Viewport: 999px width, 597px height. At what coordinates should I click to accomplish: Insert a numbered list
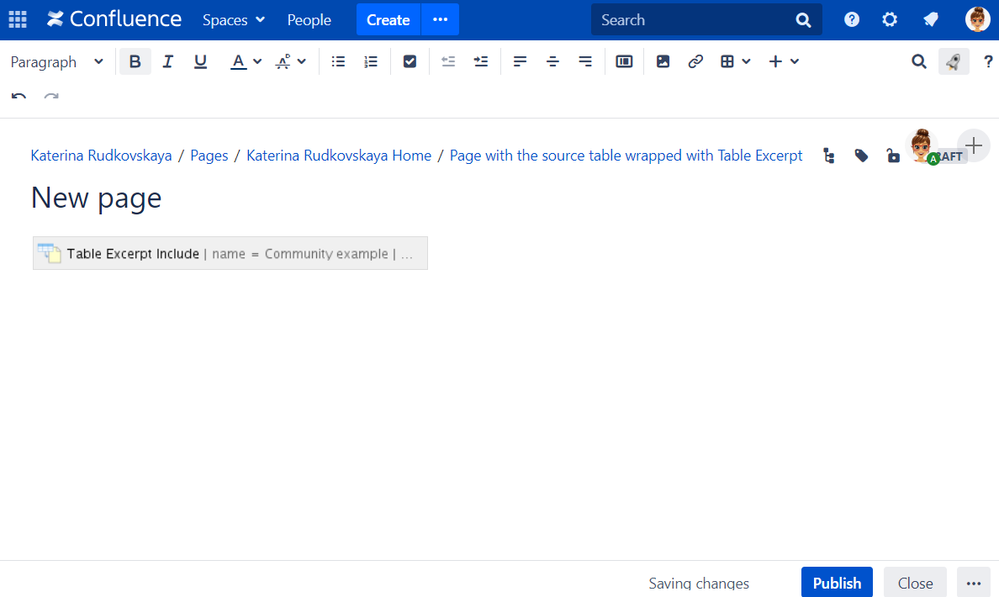(x=371, y=62)
